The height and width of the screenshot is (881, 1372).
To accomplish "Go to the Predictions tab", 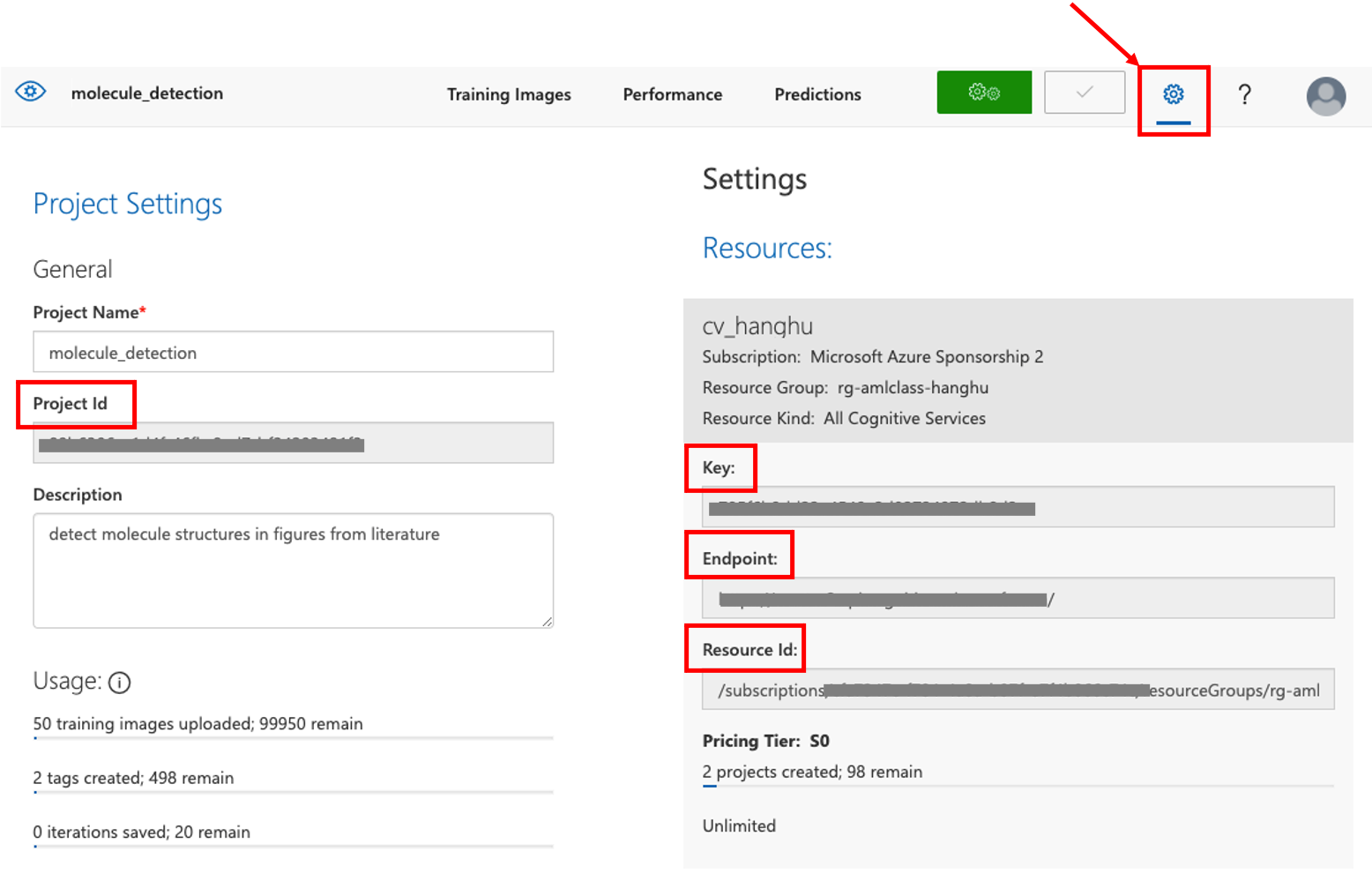I will click(x=817, y=94).
